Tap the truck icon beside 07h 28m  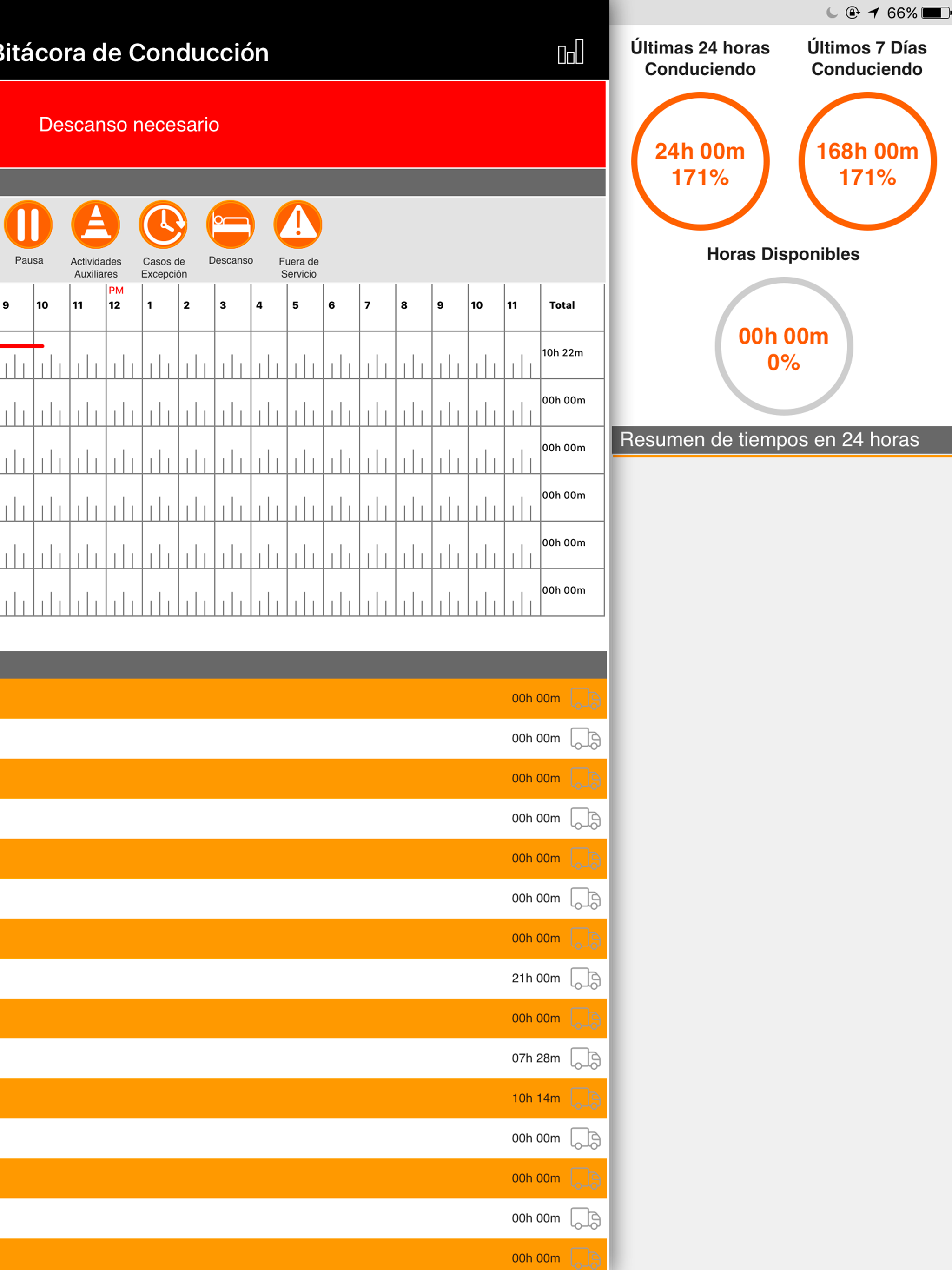pos(586,1058)
